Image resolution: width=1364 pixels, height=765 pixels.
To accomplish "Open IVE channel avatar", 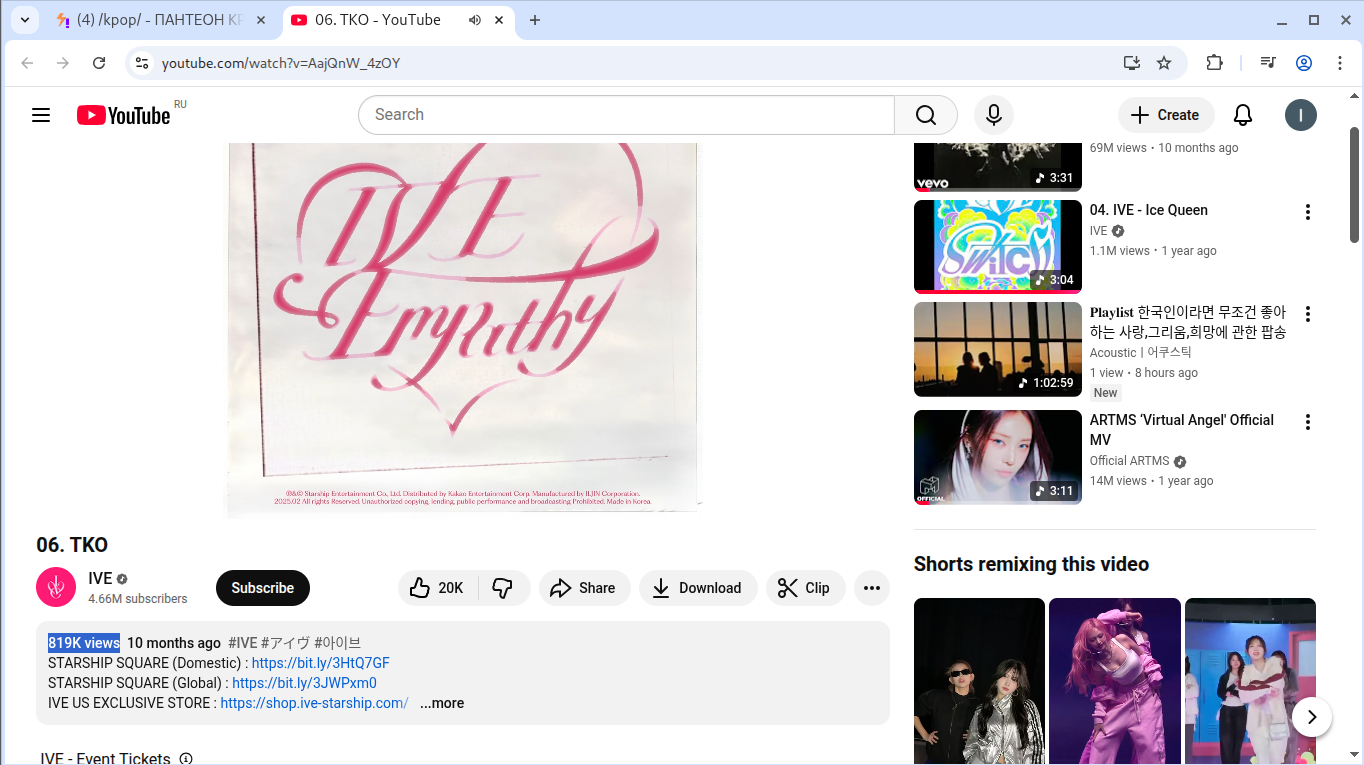I will 56,587.
